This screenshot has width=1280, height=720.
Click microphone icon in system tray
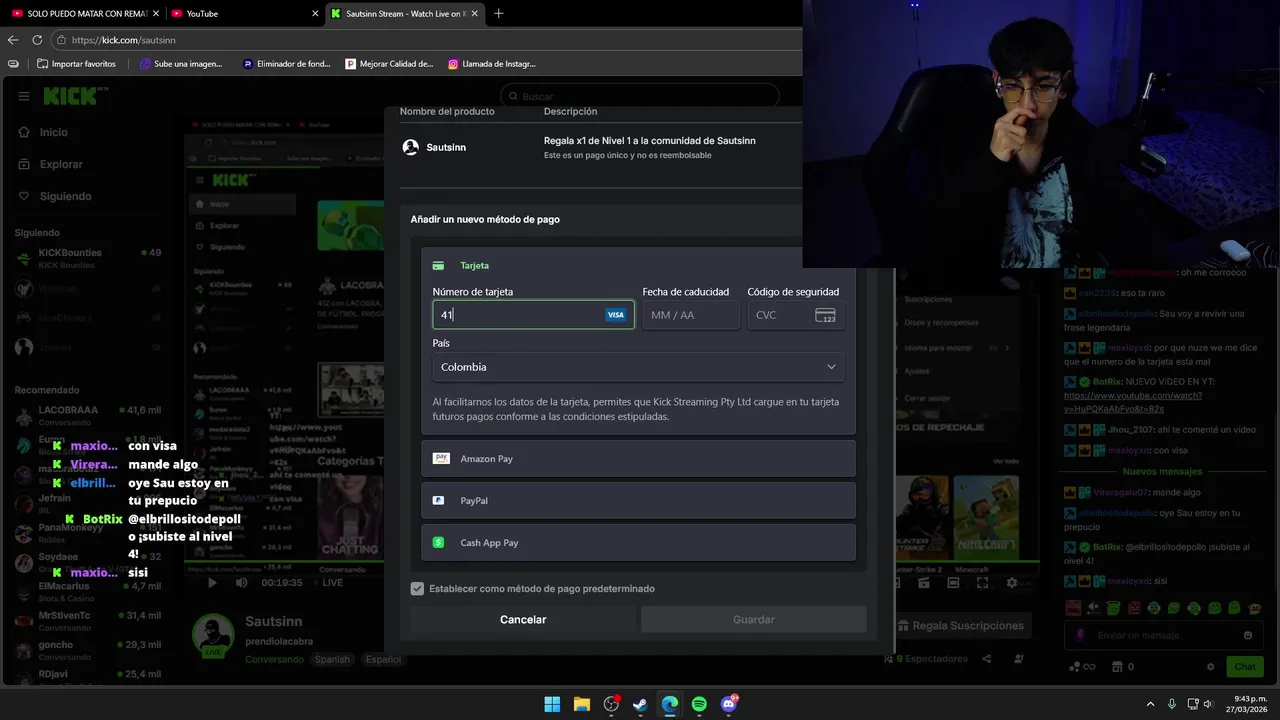coord(1172,704)
